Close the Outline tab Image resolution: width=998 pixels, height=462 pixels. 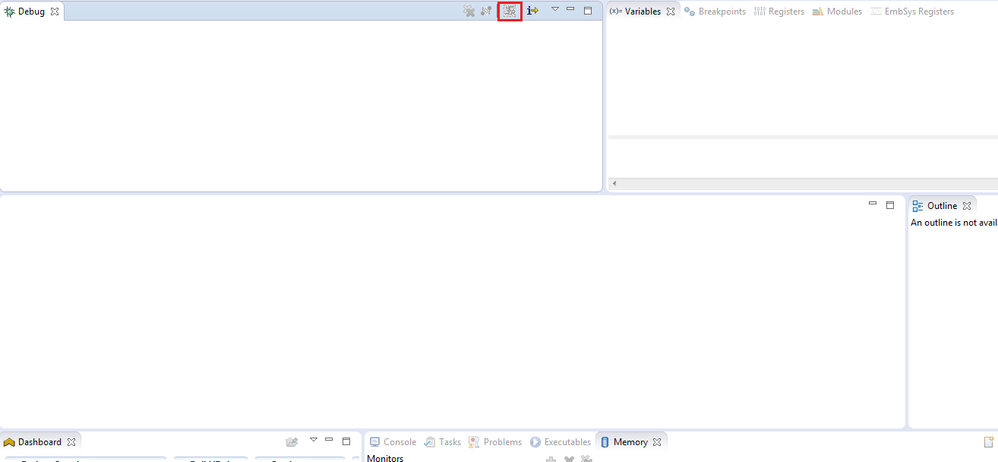tap(966, 206)
